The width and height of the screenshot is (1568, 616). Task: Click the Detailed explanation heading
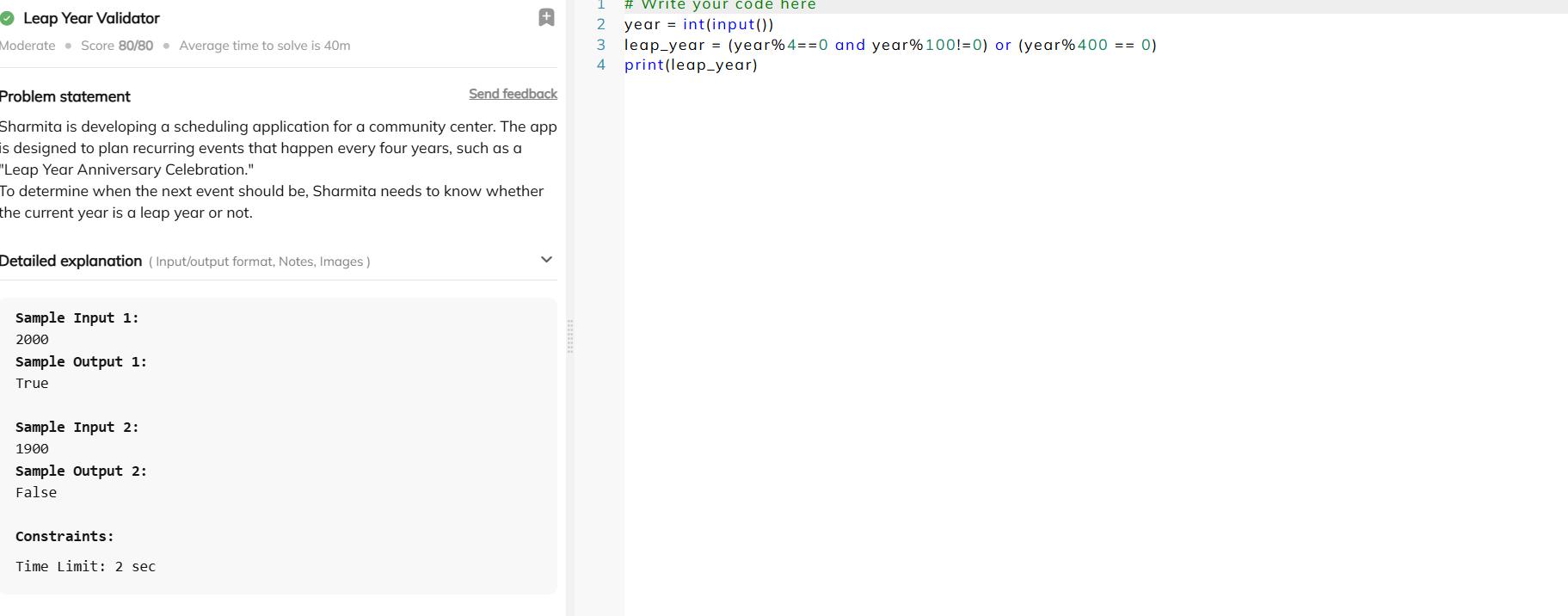pyautogui.click(x=71, y=261)
